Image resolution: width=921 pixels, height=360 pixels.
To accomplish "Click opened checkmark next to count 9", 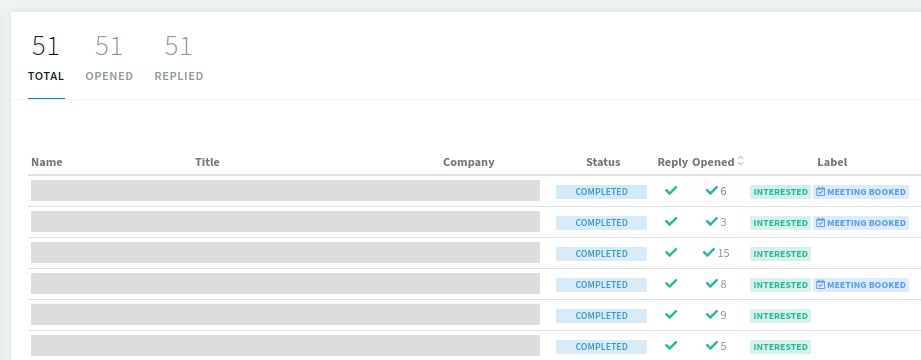I will coord(712,314).
